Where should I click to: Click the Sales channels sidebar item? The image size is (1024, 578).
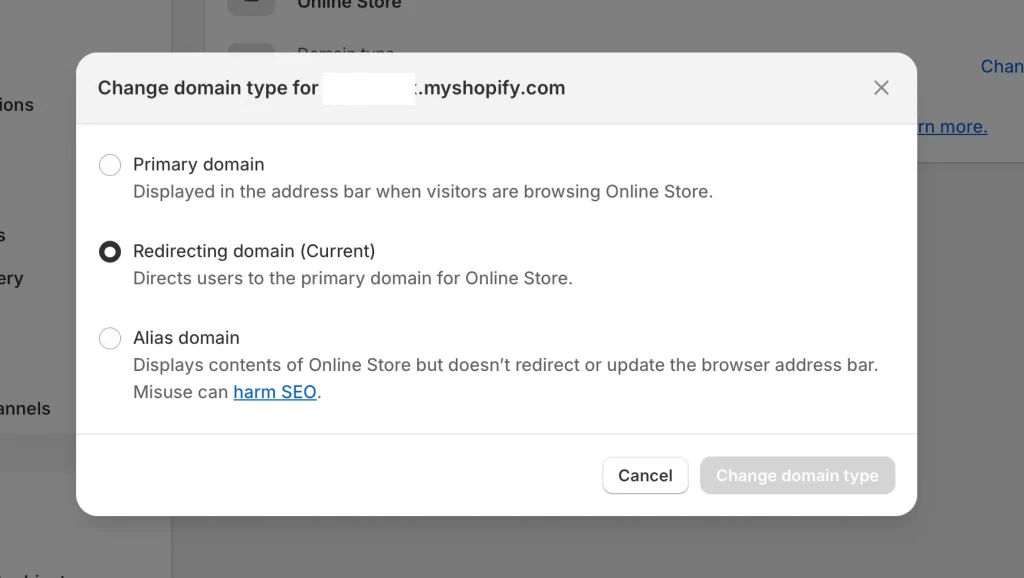click(x=25, y=408)
